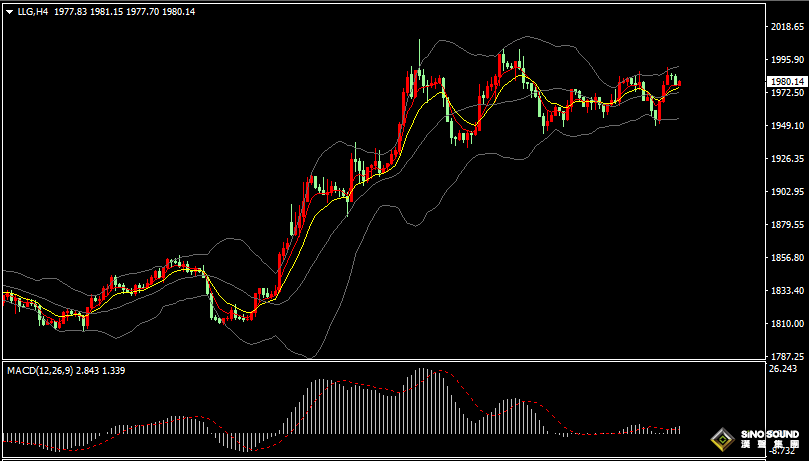Click the current price tag 1980.14

click(x=785, y=81)
